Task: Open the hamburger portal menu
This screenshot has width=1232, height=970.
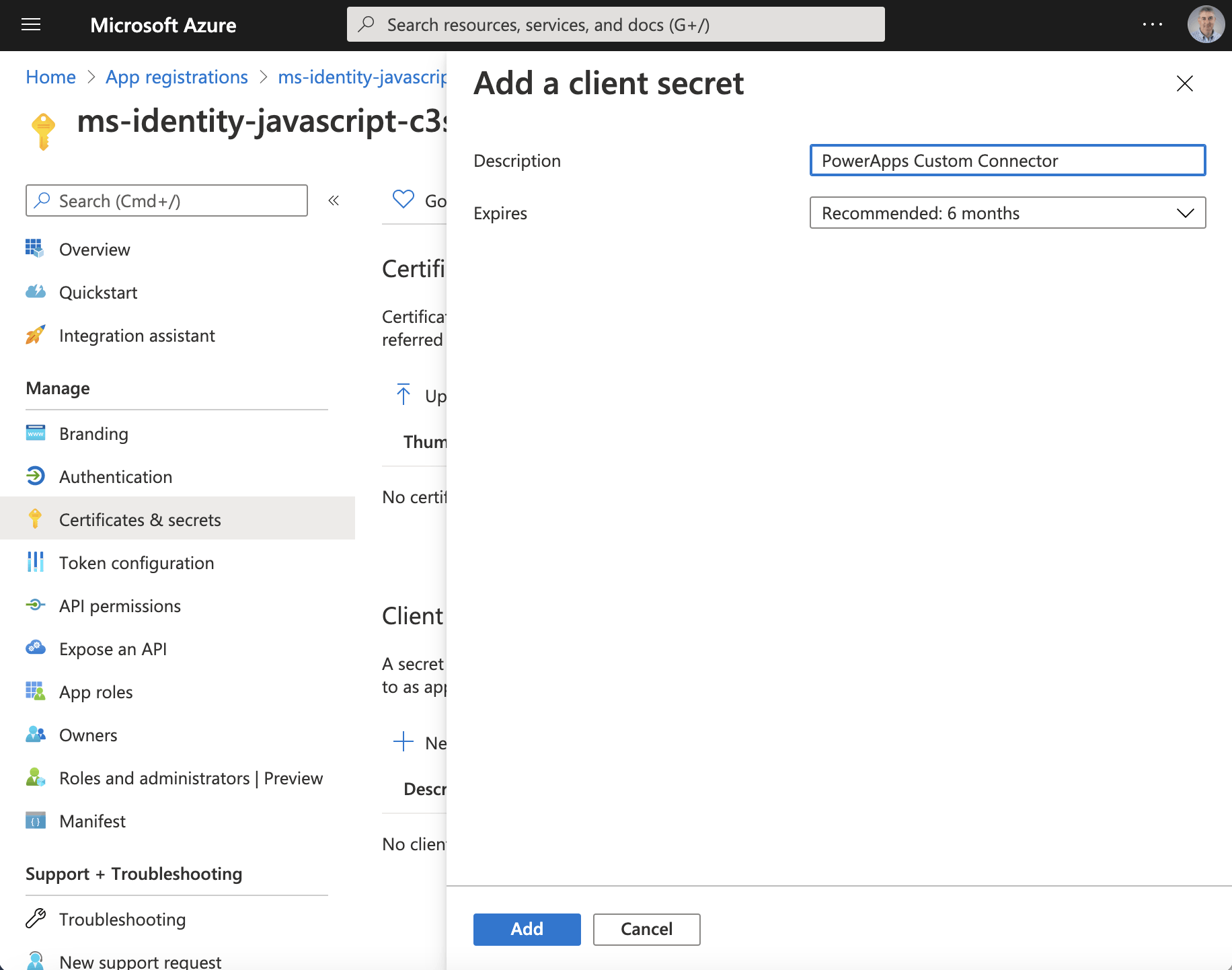Action: tap(31, 25)
